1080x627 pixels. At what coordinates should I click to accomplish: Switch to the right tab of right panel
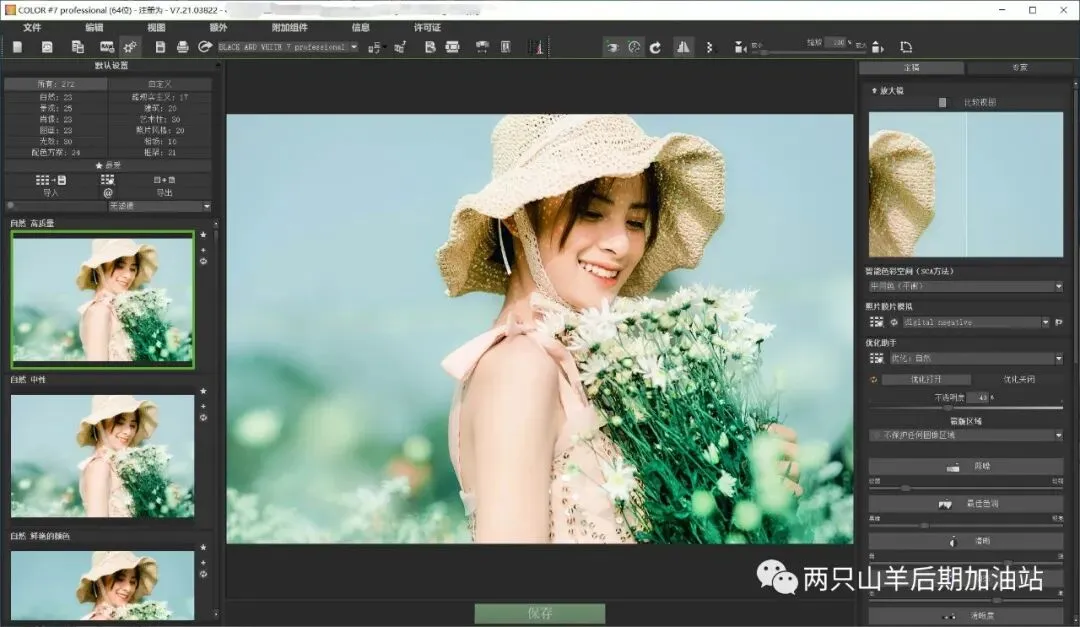(1019, 68)
